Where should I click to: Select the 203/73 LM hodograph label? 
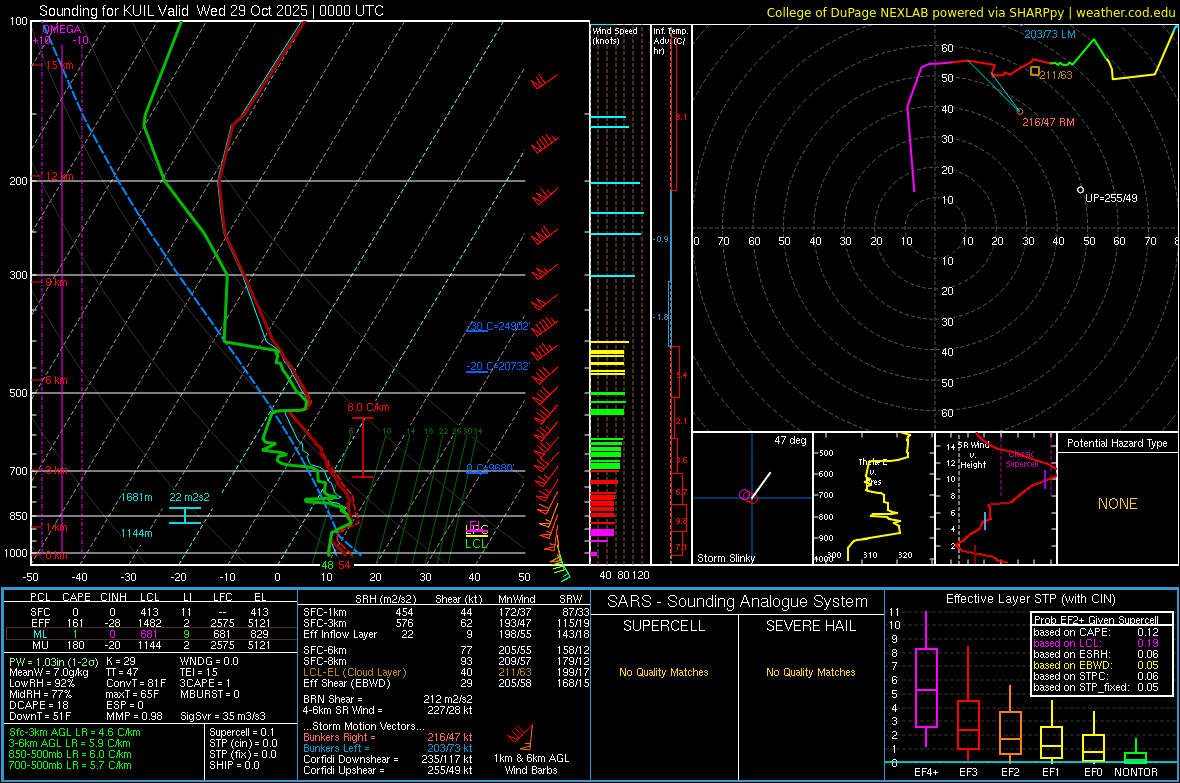pos(1050,34)
